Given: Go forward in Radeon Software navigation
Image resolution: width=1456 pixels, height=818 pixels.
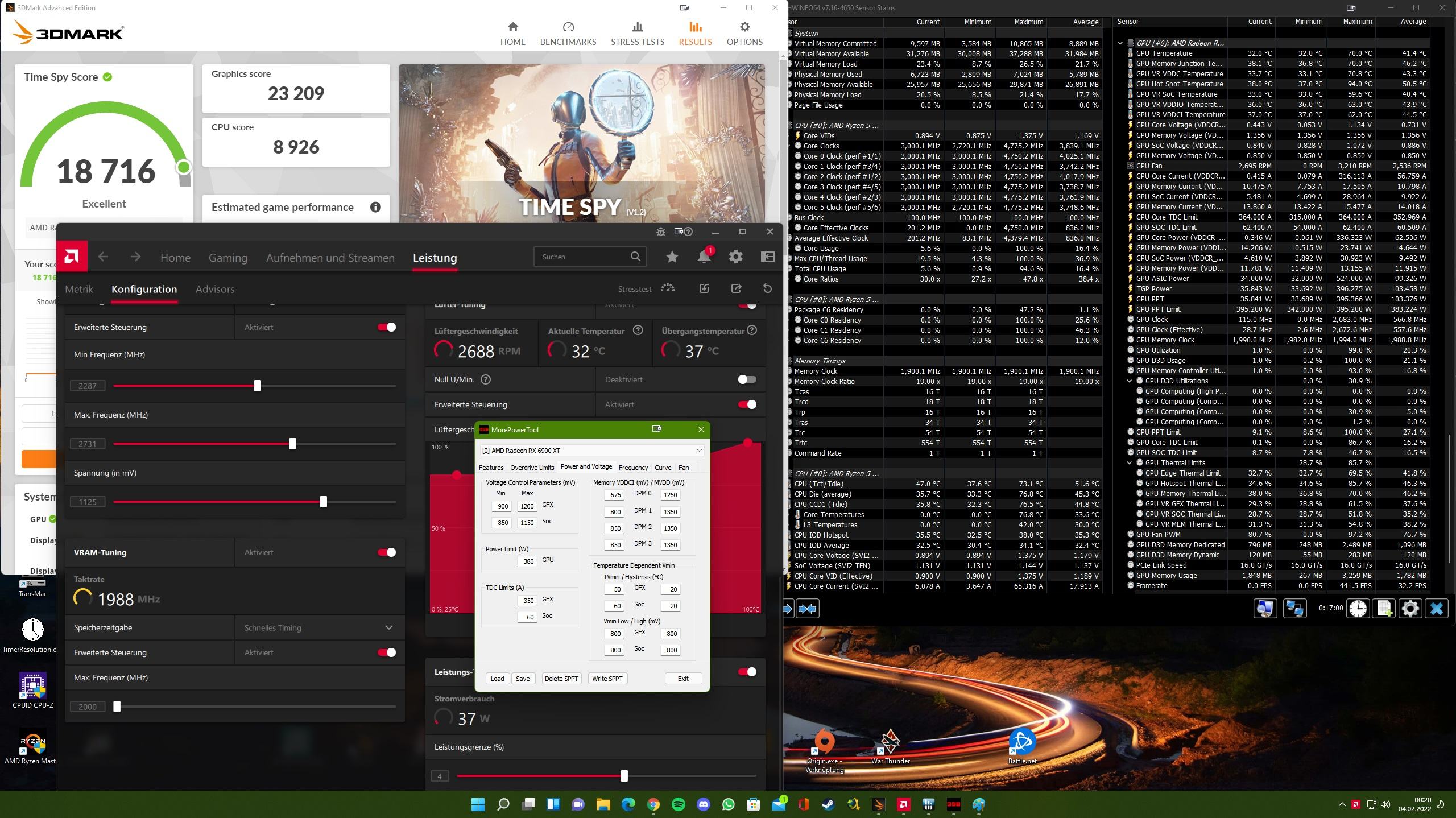Looking at the screenshot, I should click(x=135, y=257).
